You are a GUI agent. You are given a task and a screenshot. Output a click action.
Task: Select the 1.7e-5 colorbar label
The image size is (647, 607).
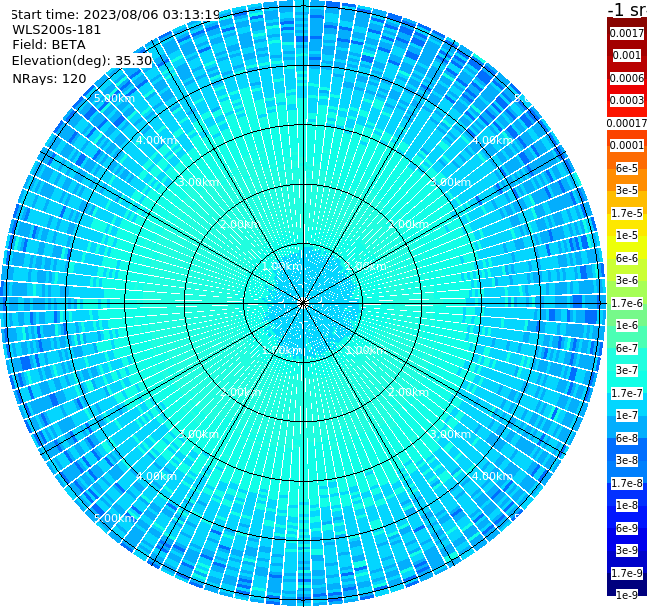tap(627, 213)
